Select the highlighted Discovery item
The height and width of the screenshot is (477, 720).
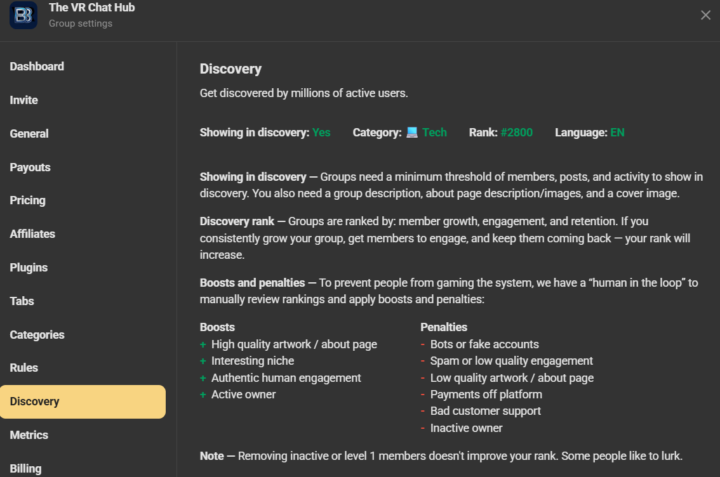pos(83,402)
